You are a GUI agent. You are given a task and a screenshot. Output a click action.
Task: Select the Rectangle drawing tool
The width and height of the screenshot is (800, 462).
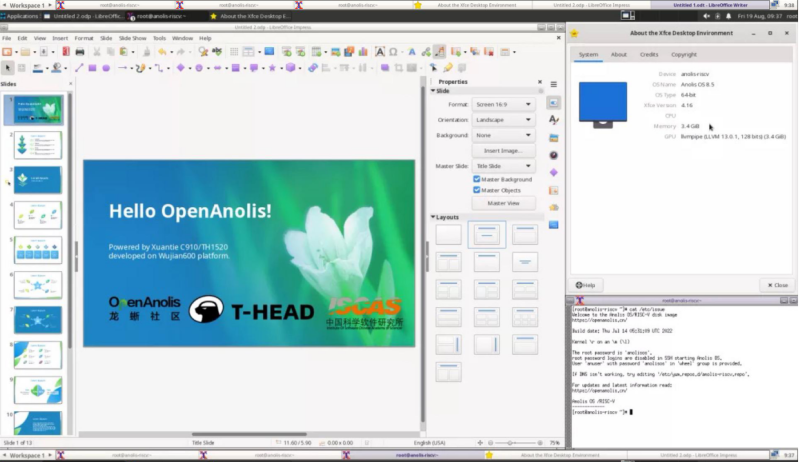(x=92, y=67)
